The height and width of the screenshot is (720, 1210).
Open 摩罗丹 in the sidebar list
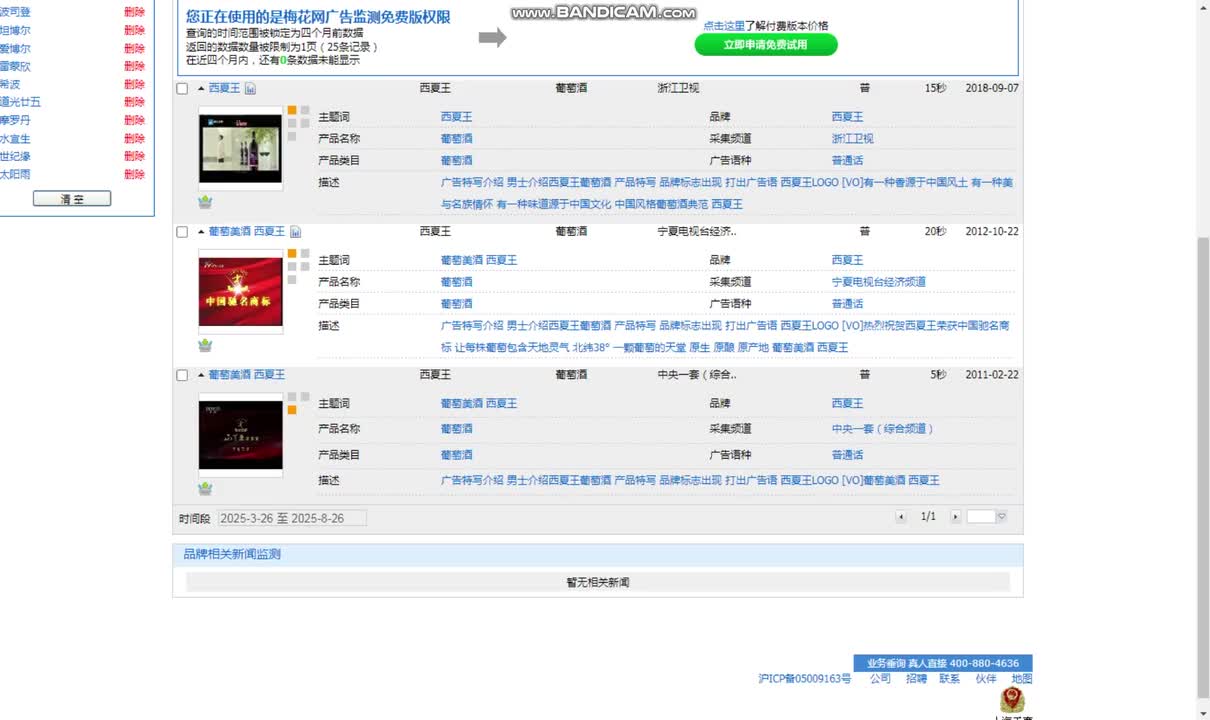point(15,120)
